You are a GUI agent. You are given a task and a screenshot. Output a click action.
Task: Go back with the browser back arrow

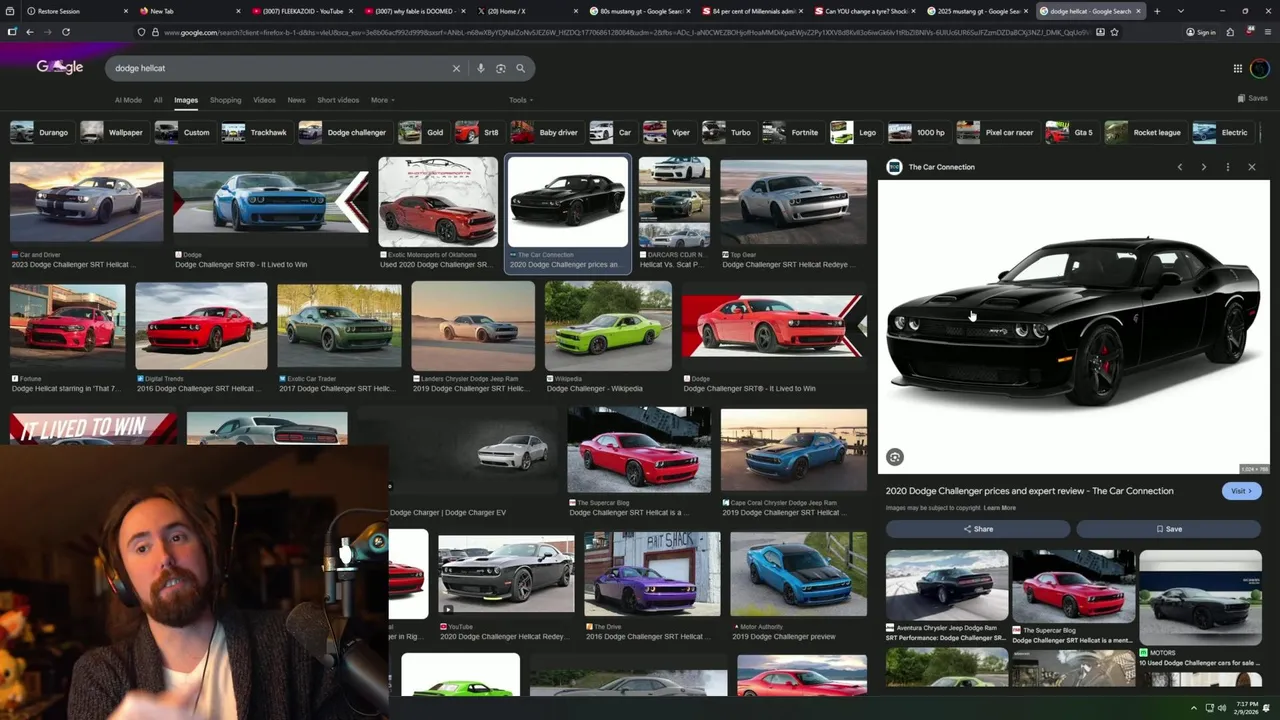30,32
